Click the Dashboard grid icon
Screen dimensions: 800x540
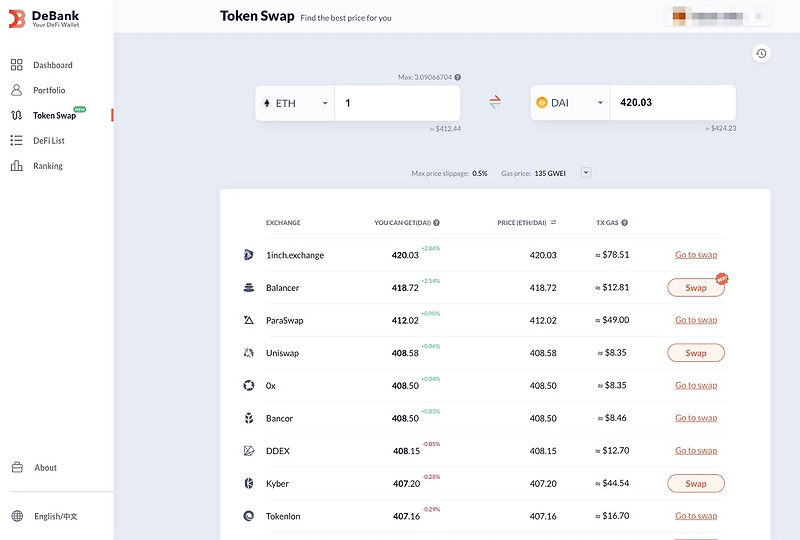click(16, 65)
